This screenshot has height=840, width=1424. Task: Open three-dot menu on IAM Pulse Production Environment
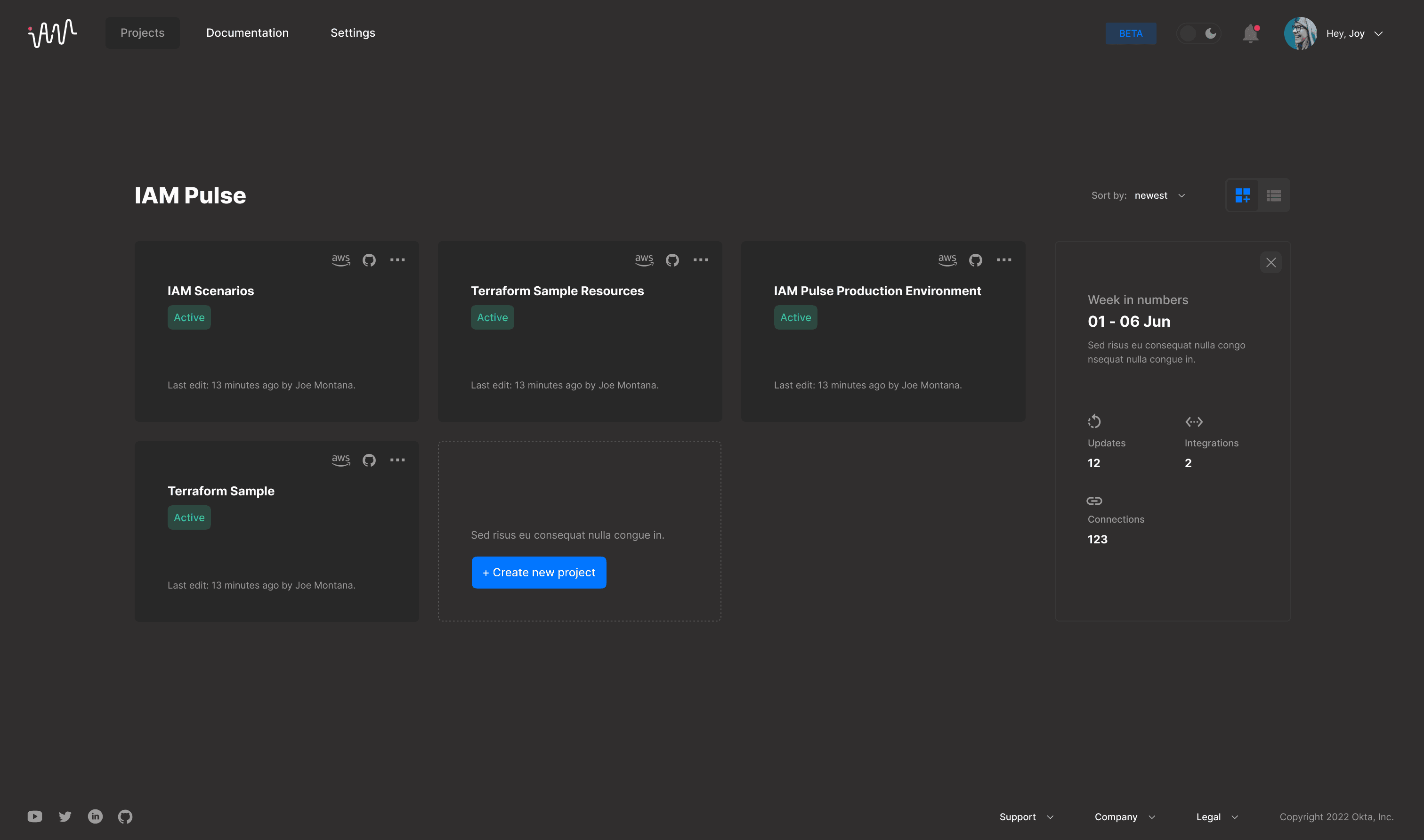[x=1003, y=260]
